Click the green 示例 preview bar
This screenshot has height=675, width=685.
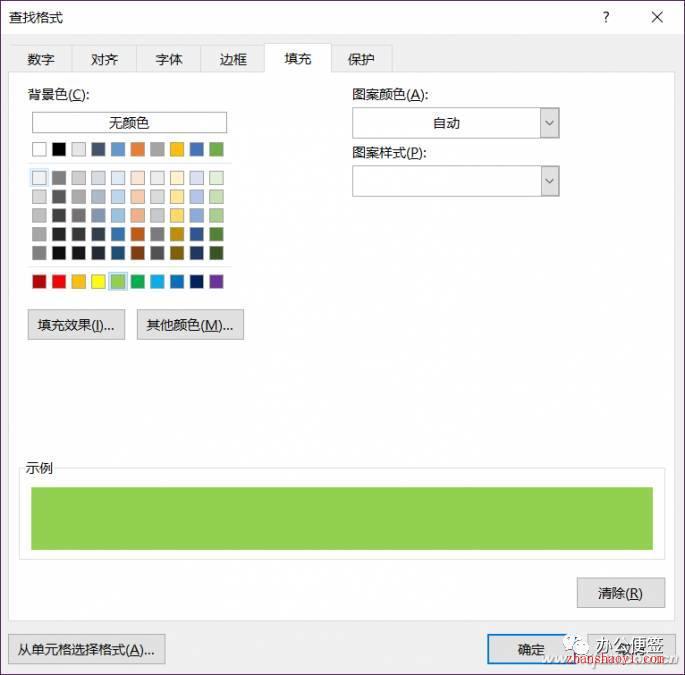342,518
